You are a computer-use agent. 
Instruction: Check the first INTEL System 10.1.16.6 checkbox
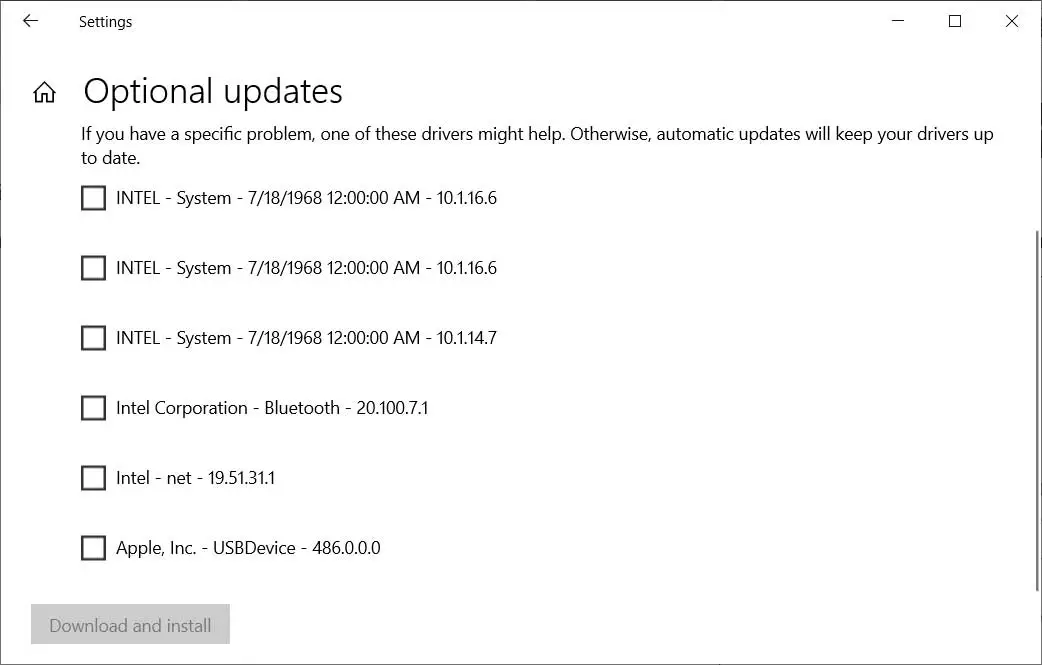[93, 198]
